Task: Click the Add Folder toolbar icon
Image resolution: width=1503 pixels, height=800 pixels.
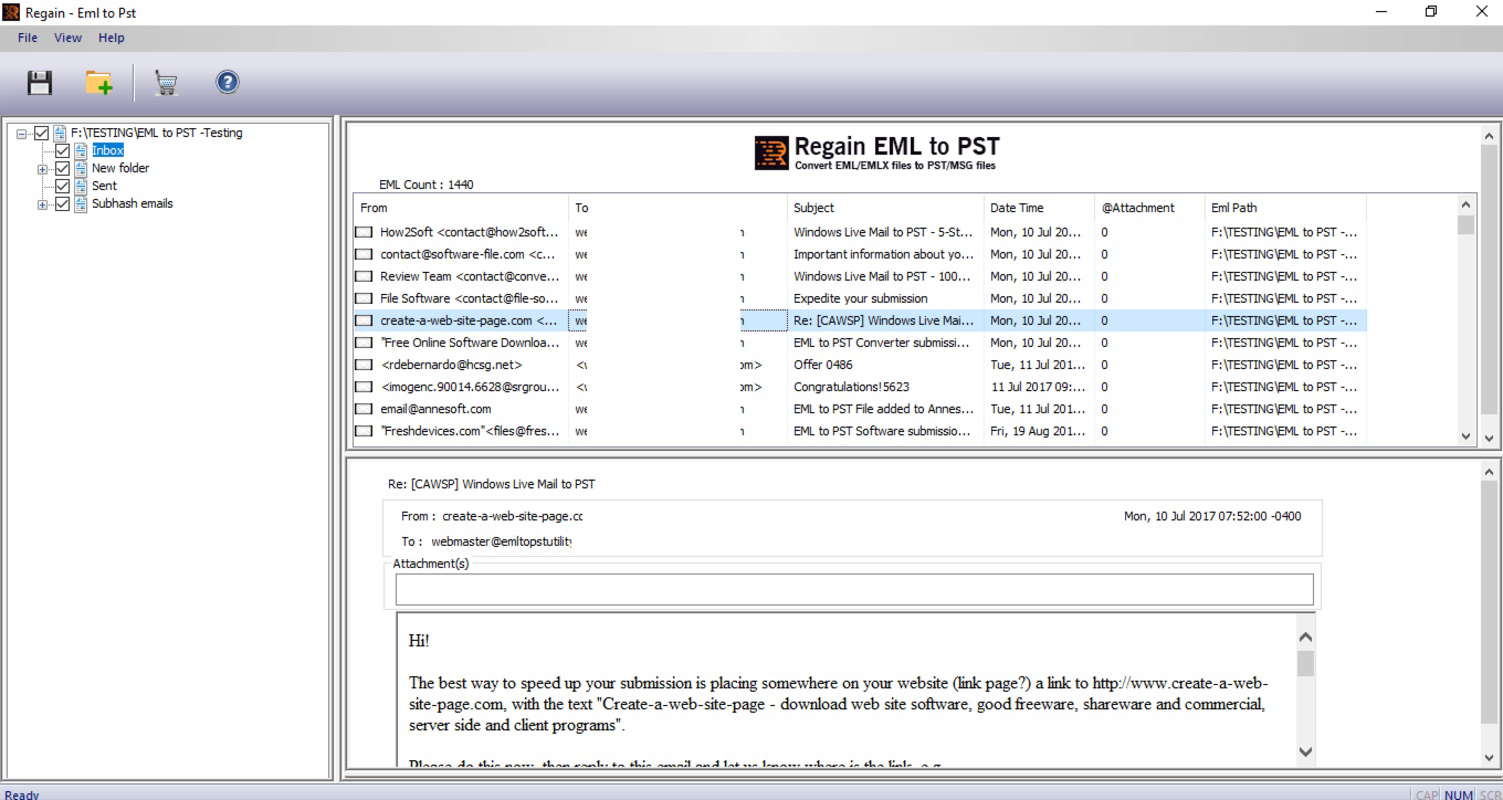Action: click(99, 82)
